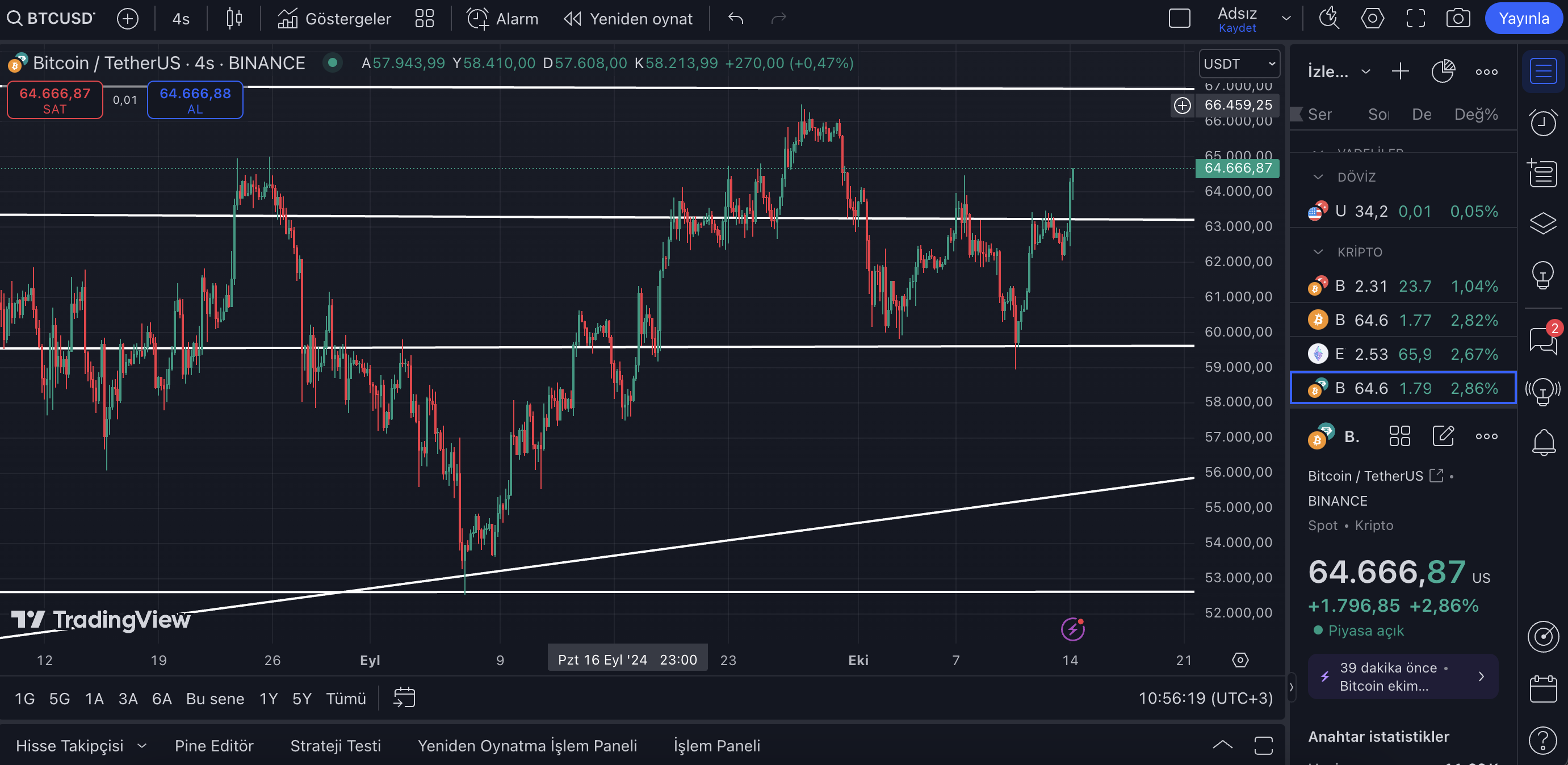Open object tree layers icon
The height and width of the screenshot is (765, 1568).
[x=1543, y=222]
